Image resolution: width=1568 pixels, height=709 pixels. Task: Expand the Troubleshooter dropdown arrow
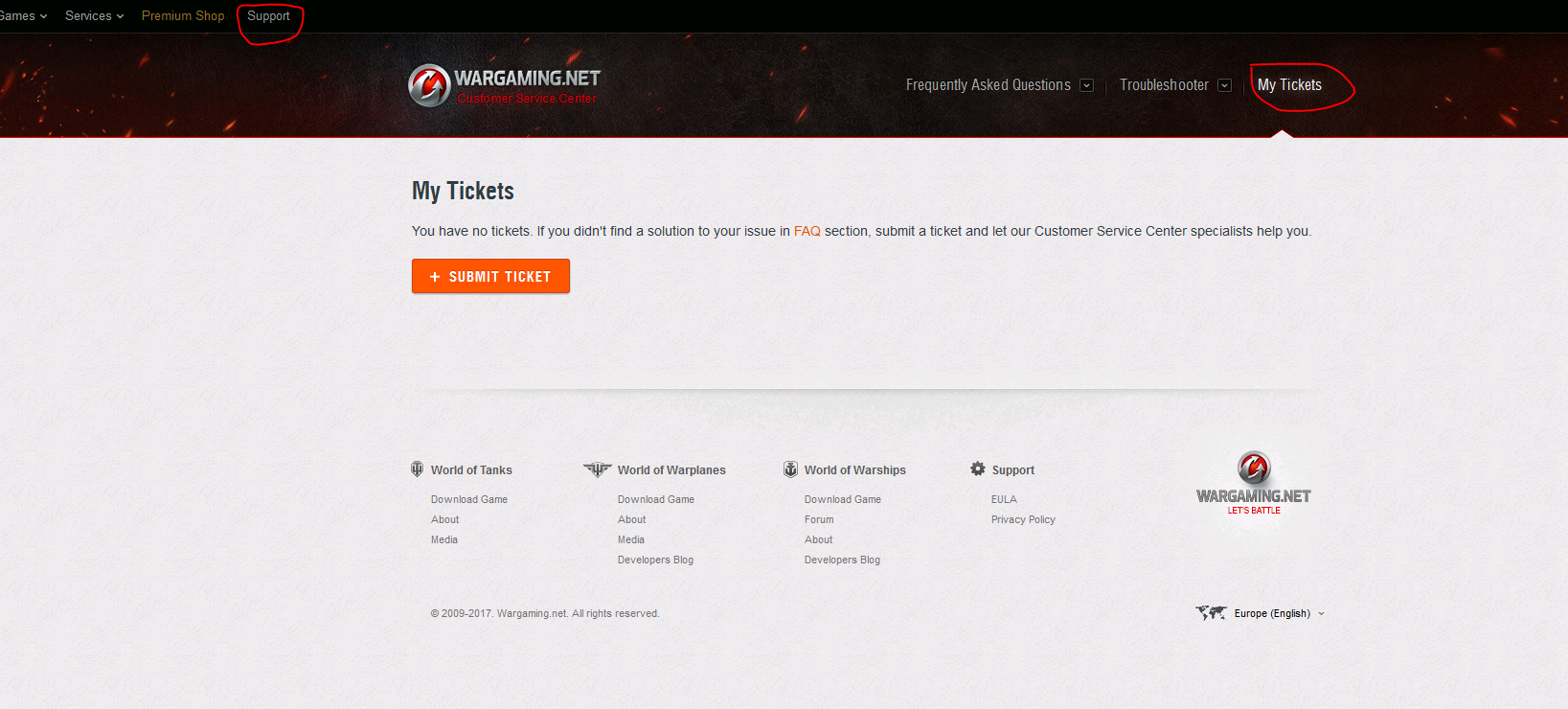click(x=1224, y=85)
